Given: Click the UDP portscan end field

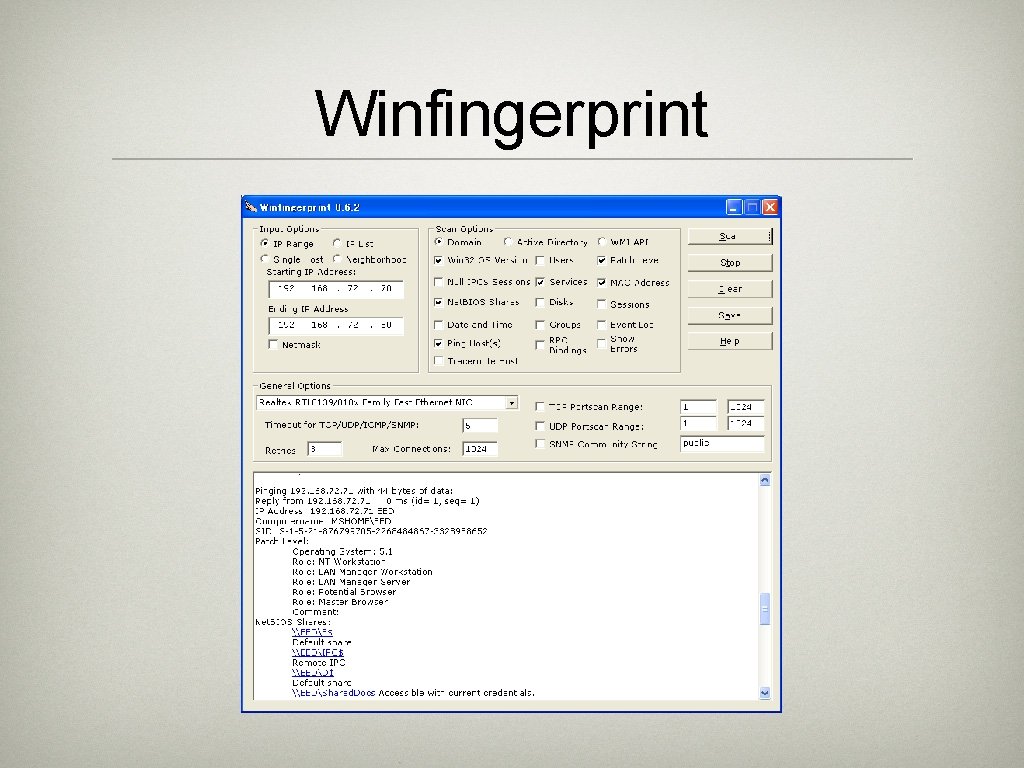Looking at the screenshot, I should [x=746, y=423].
